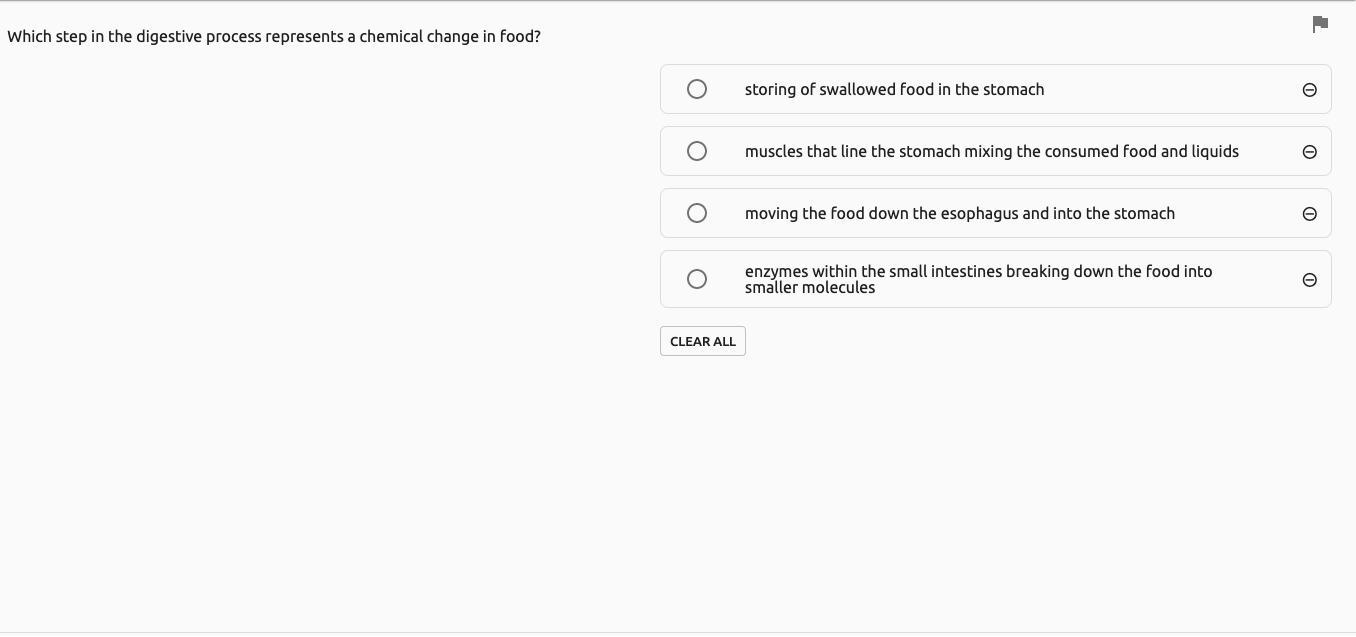Select radio for 'storing of swallowed food'

pos(697,89)
